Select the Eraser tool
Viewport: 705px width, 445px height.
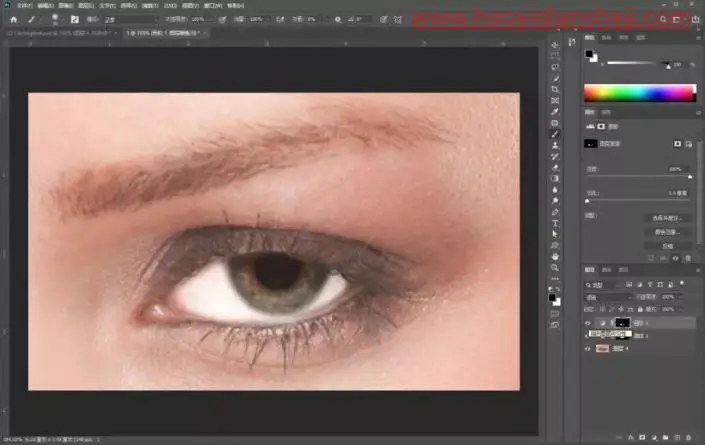555,168
